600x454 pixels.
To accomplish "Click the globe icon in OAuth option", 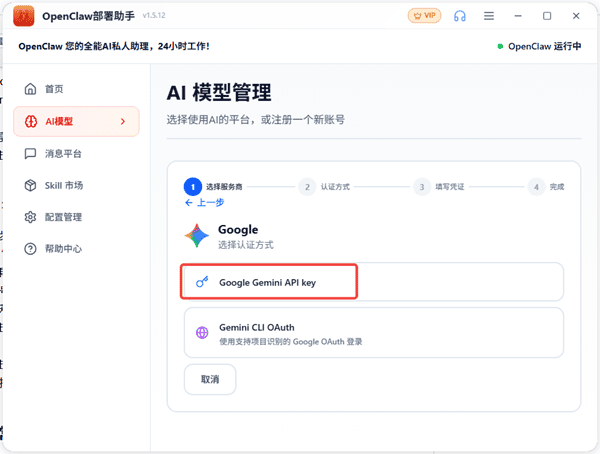I will [202, 333].
